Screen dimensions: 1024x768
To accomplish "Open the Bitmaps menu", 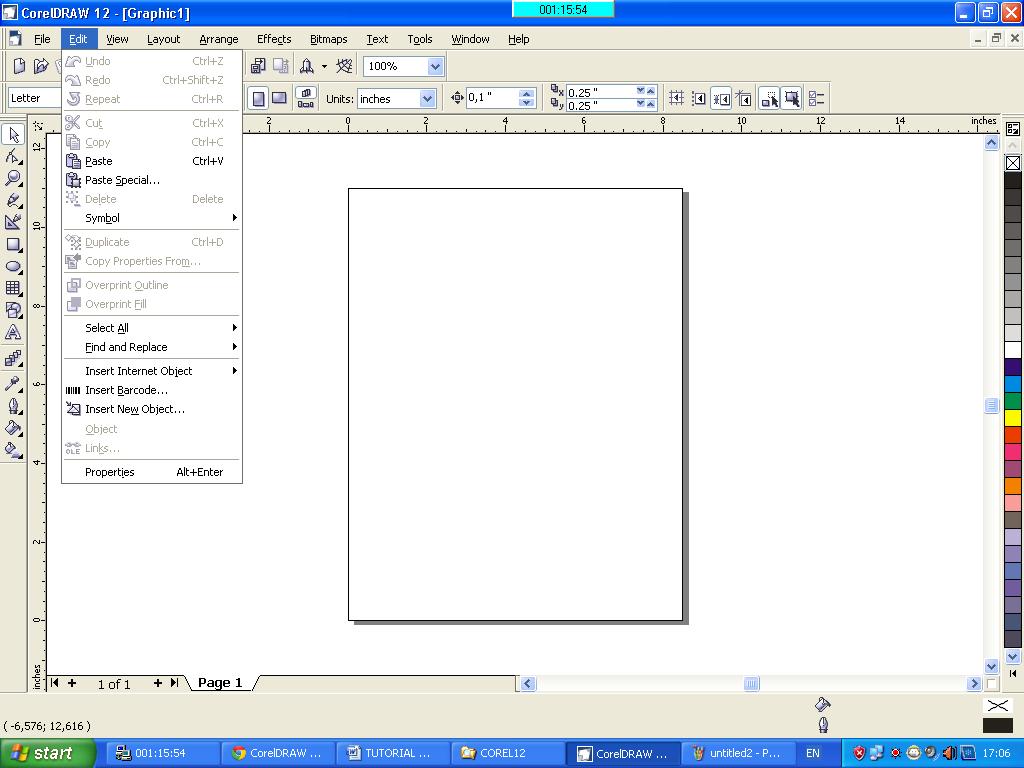I will [328, 39].
